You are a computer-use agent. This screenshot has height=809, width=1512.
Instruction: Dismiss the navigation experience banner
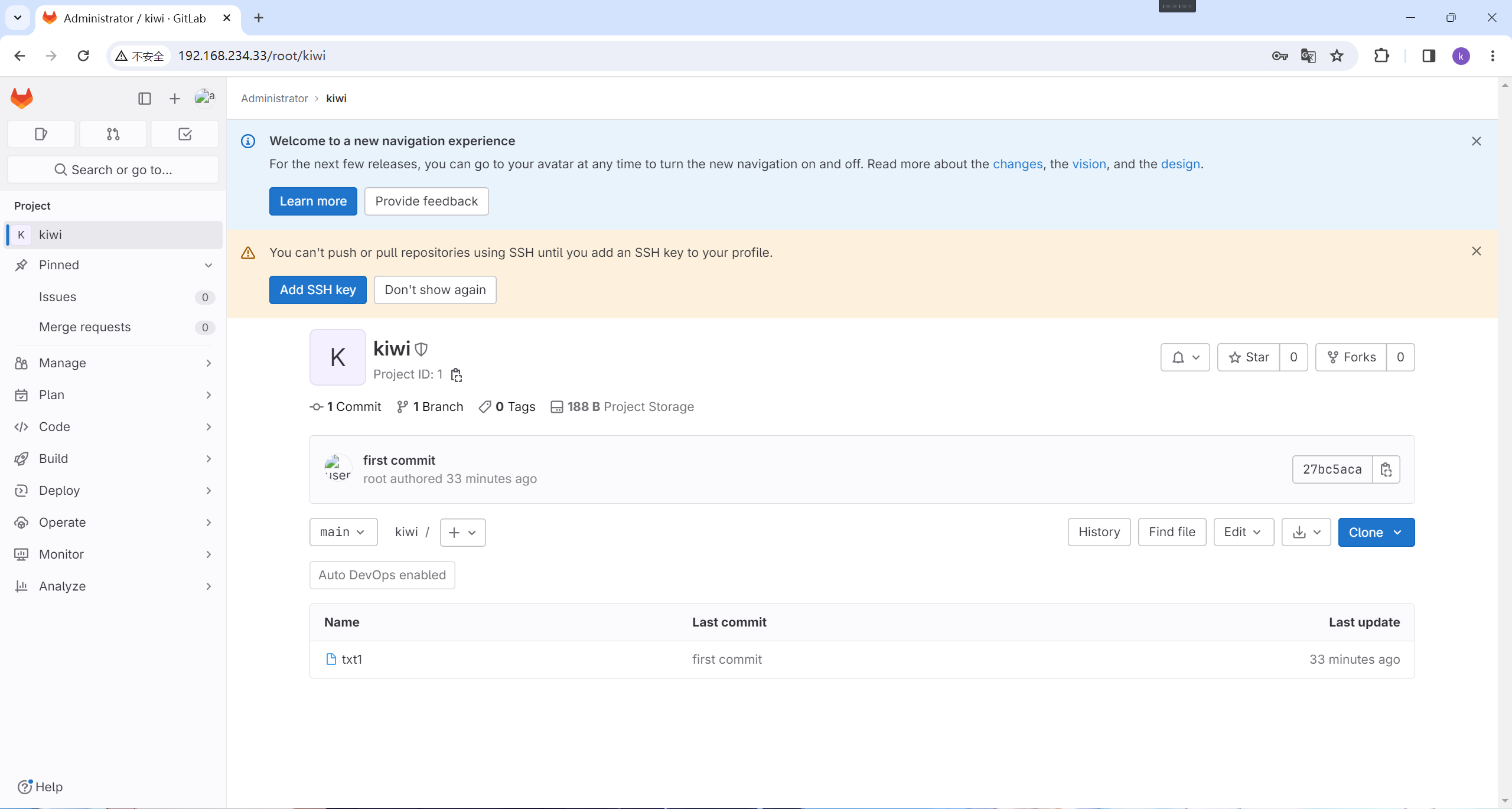(x=1476, y=141)
